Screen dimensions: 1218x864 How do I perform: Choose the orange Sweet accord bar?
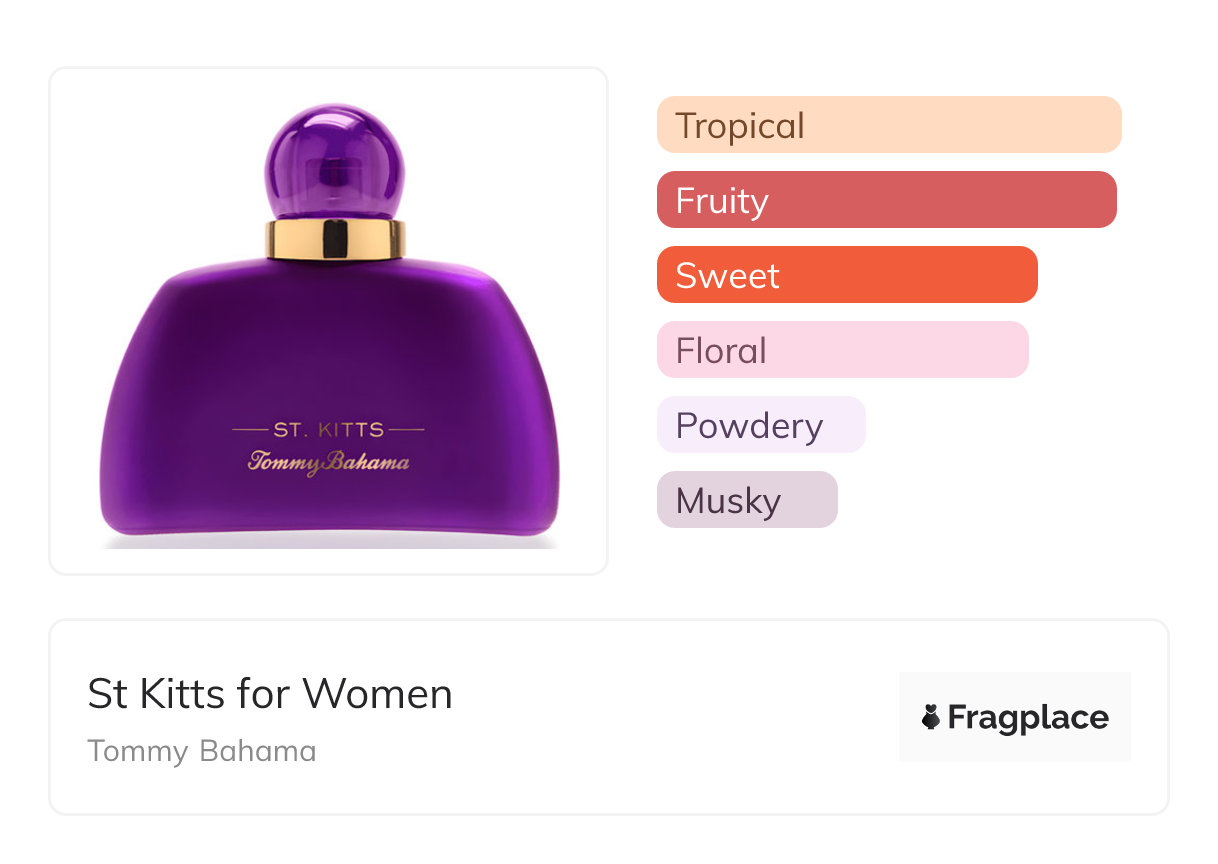[847, 275]
